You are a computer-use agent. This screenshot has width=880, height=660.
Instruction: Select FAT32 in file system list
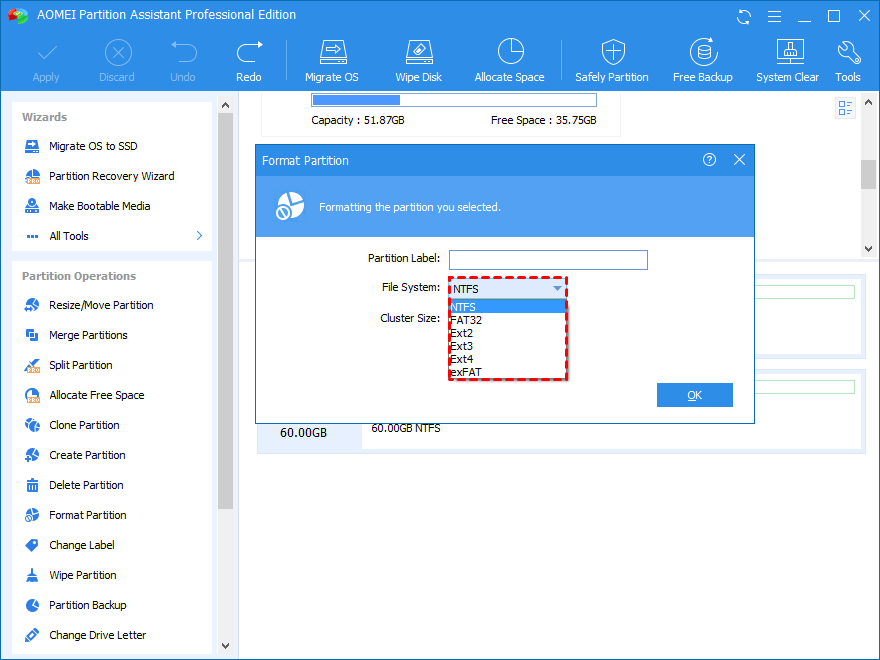pos(507,320)
